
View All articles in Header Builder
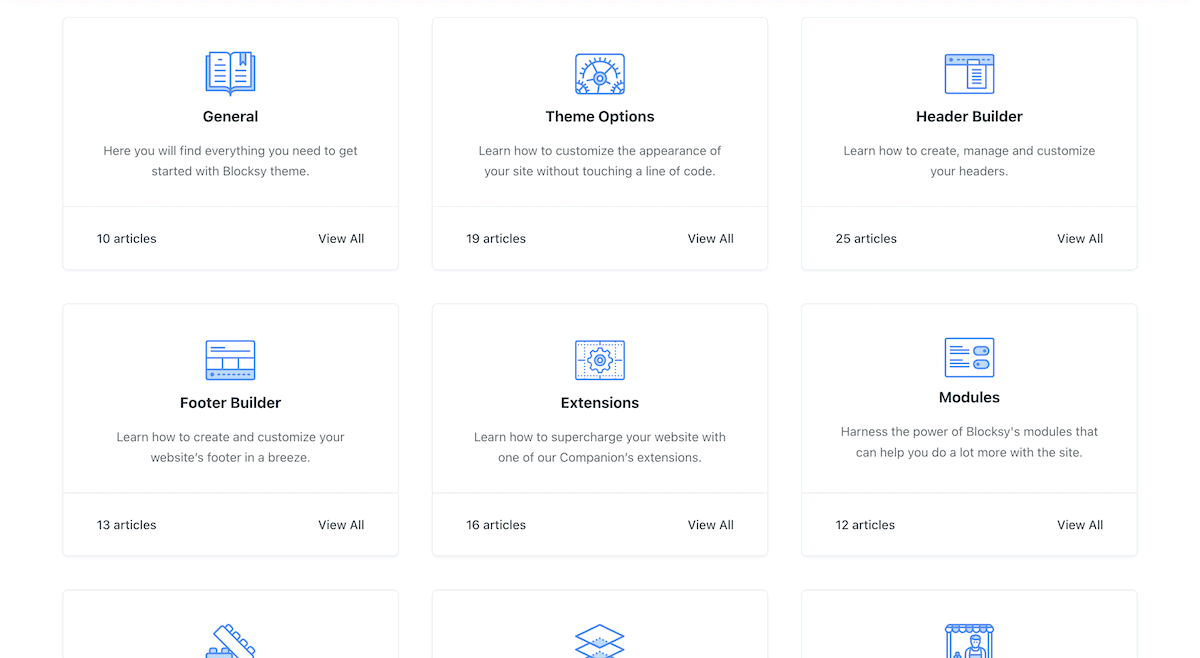pyautogui.click(x=1080, y=238)
